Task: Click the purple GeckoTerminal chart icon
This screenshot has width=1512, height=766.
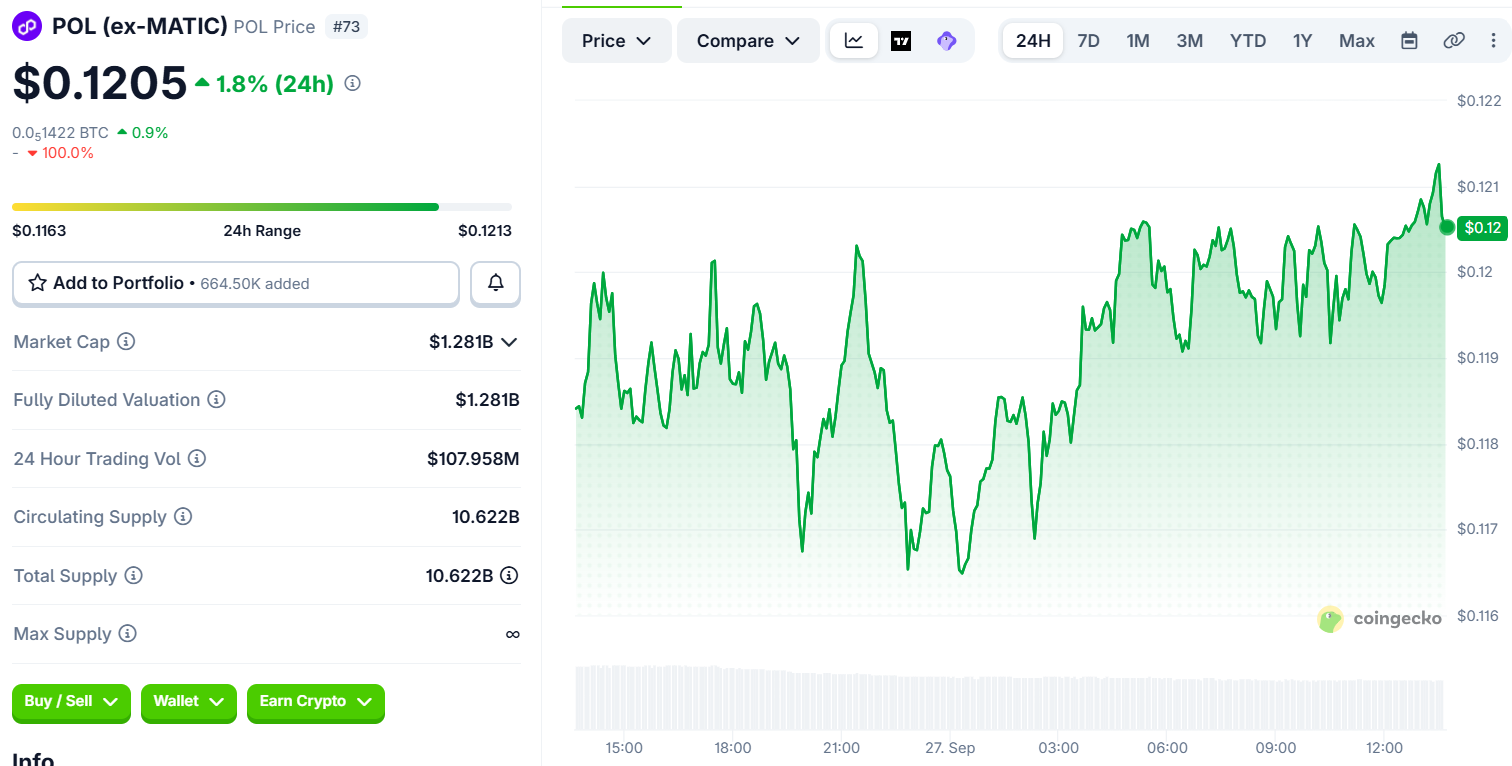Action: (x=947, y=41)
